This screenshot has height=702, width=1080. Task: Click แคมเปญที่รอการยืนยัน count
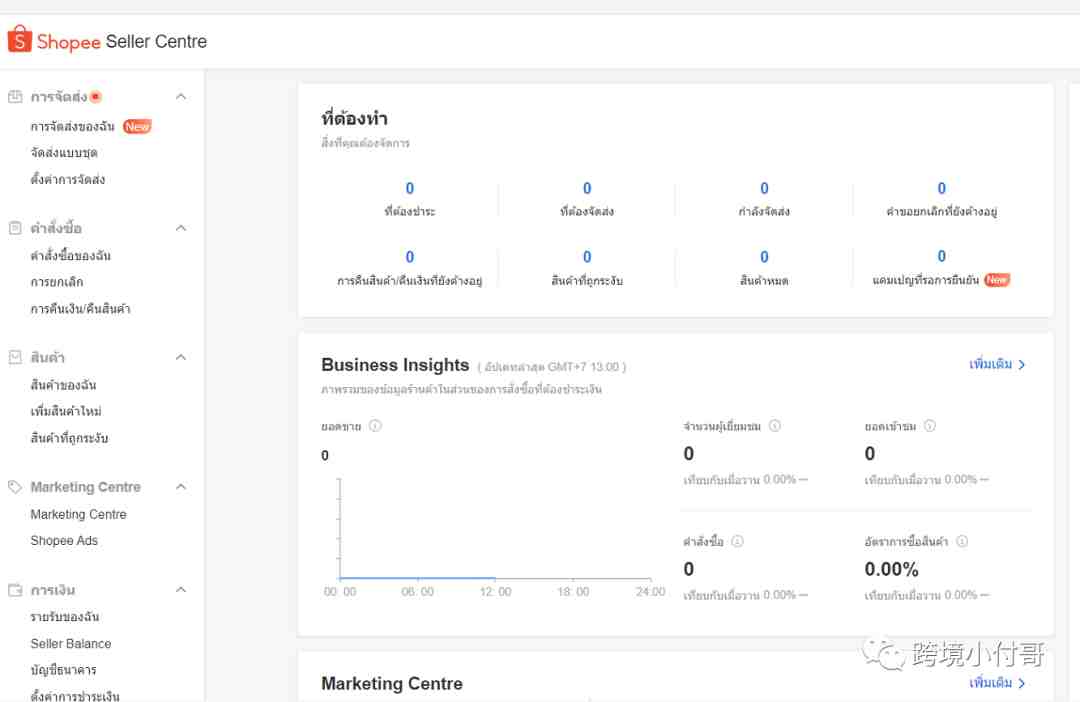[942, 256]
